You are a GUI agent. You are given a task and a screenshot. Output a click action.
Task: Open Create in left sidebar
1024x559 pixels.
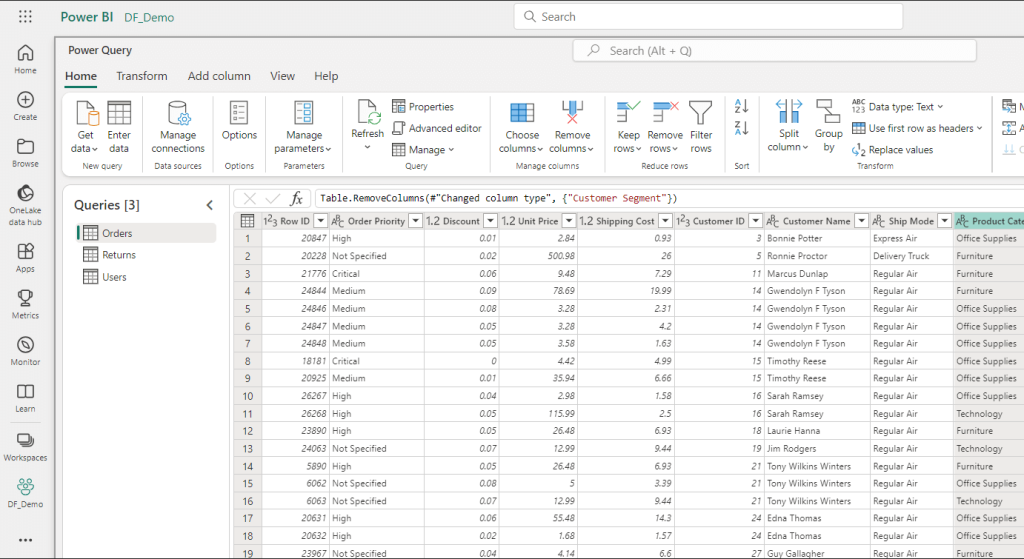pos(25,106)
